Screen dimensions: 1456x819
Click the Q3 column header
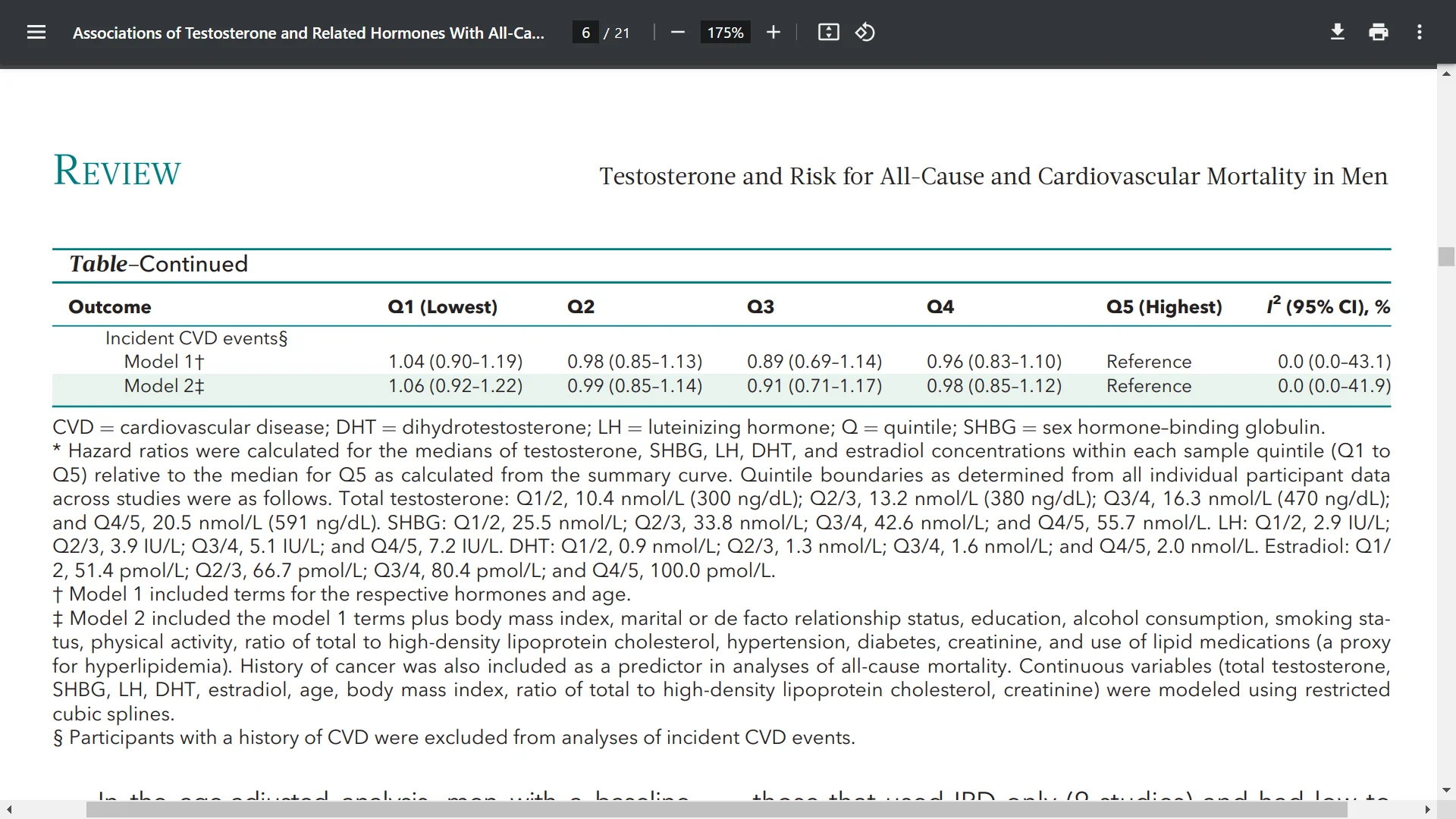[761, 307]
